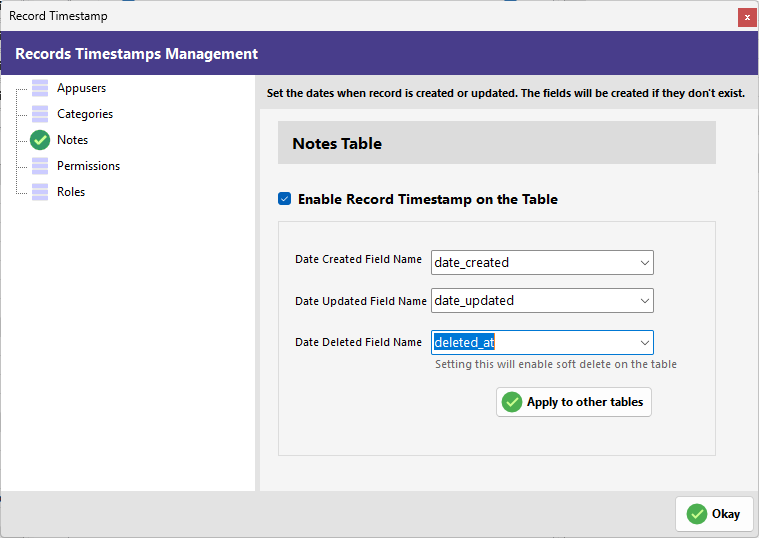Click the Permissions table icon

40,166
